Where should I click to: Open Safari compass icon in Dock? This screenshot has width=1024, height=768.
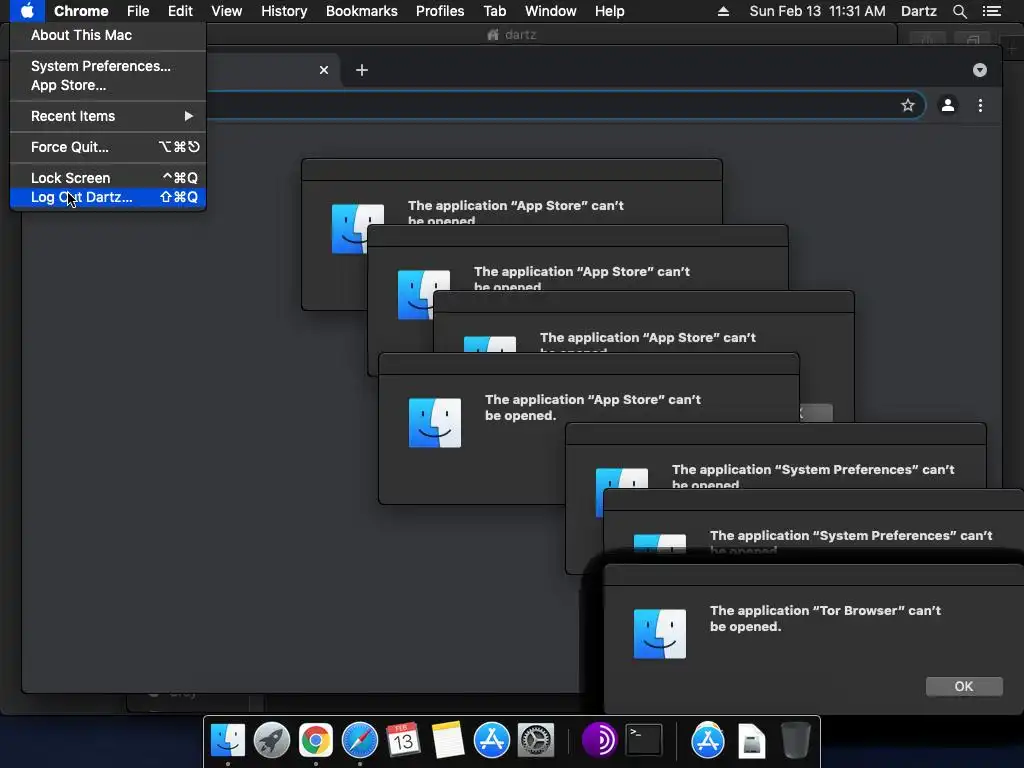(x=360, y=740)
